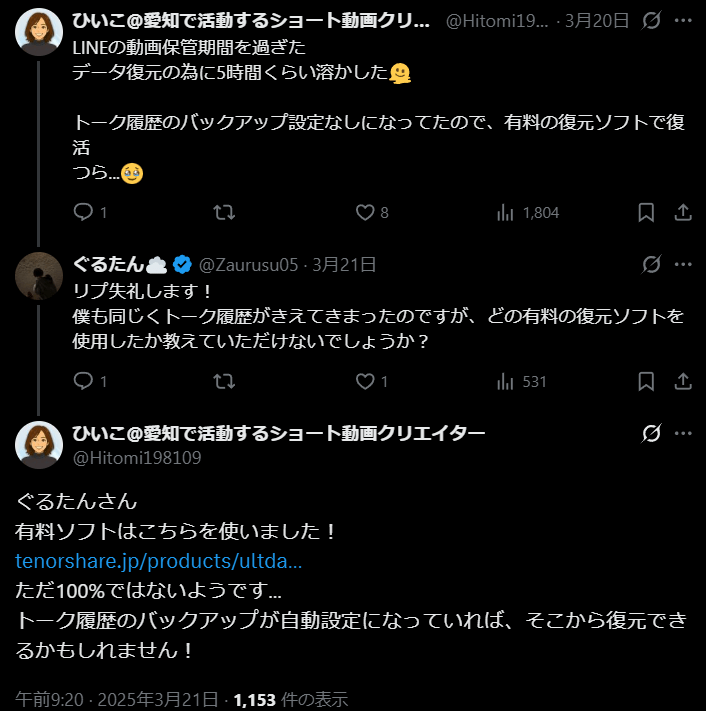
Task: Share the first tweet
Action: click(684, 212)
